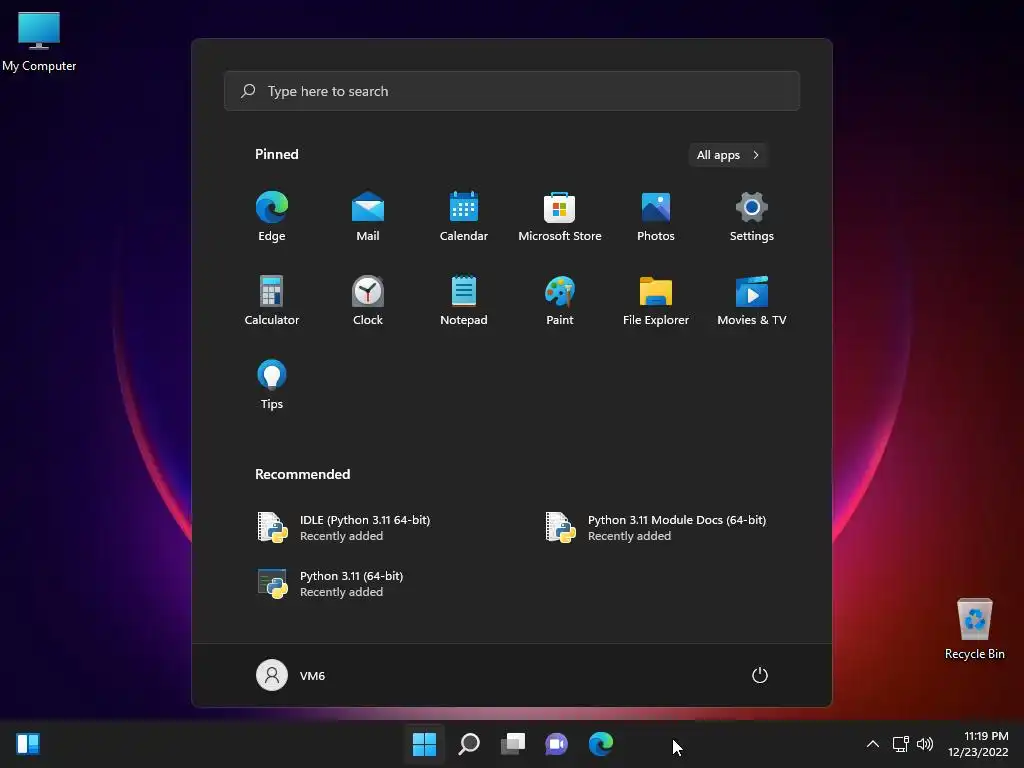
Task: Open the Widgets panel icon
Action: (28, 744)
